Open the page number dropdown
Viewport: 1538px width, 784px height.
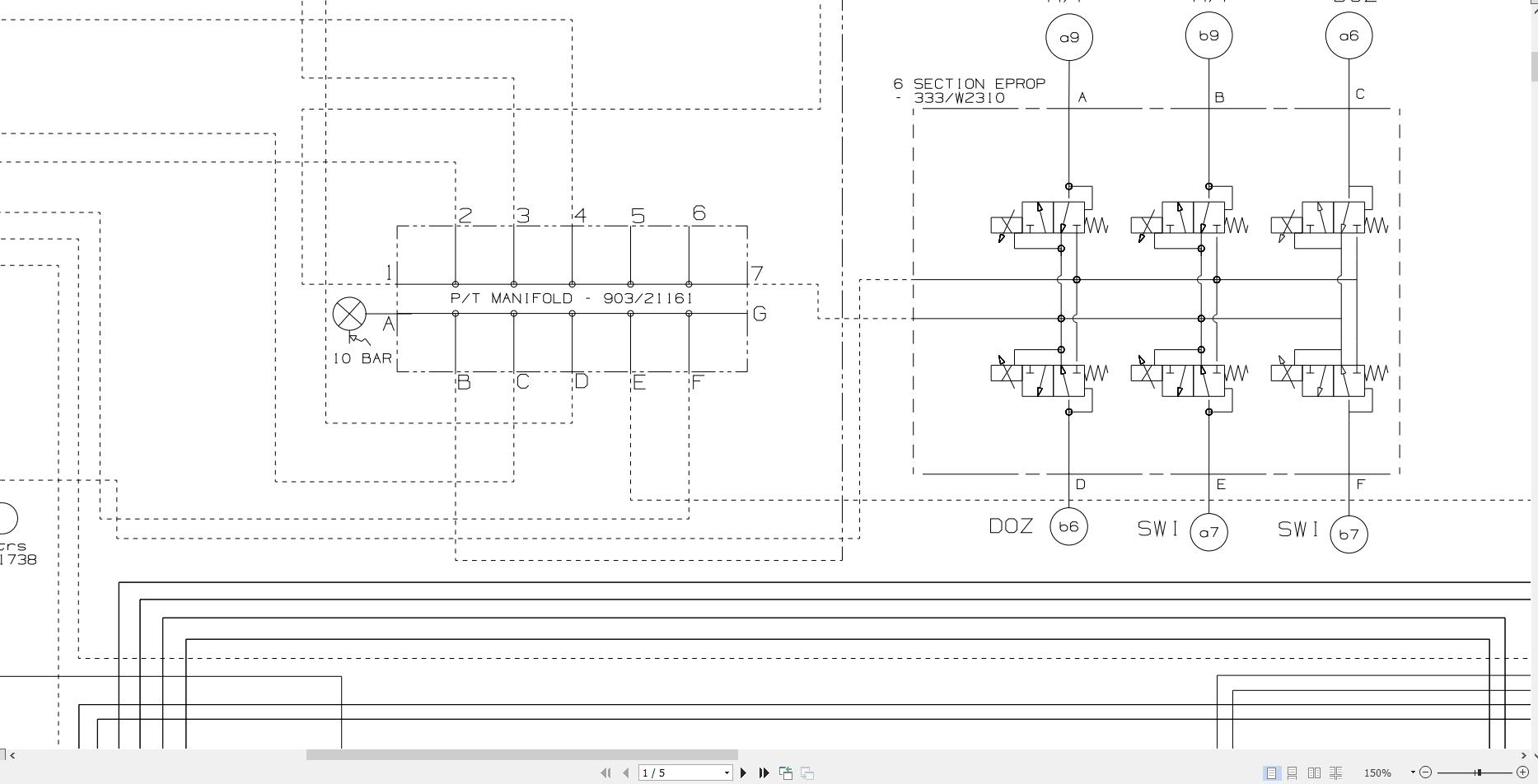point(727,772)
